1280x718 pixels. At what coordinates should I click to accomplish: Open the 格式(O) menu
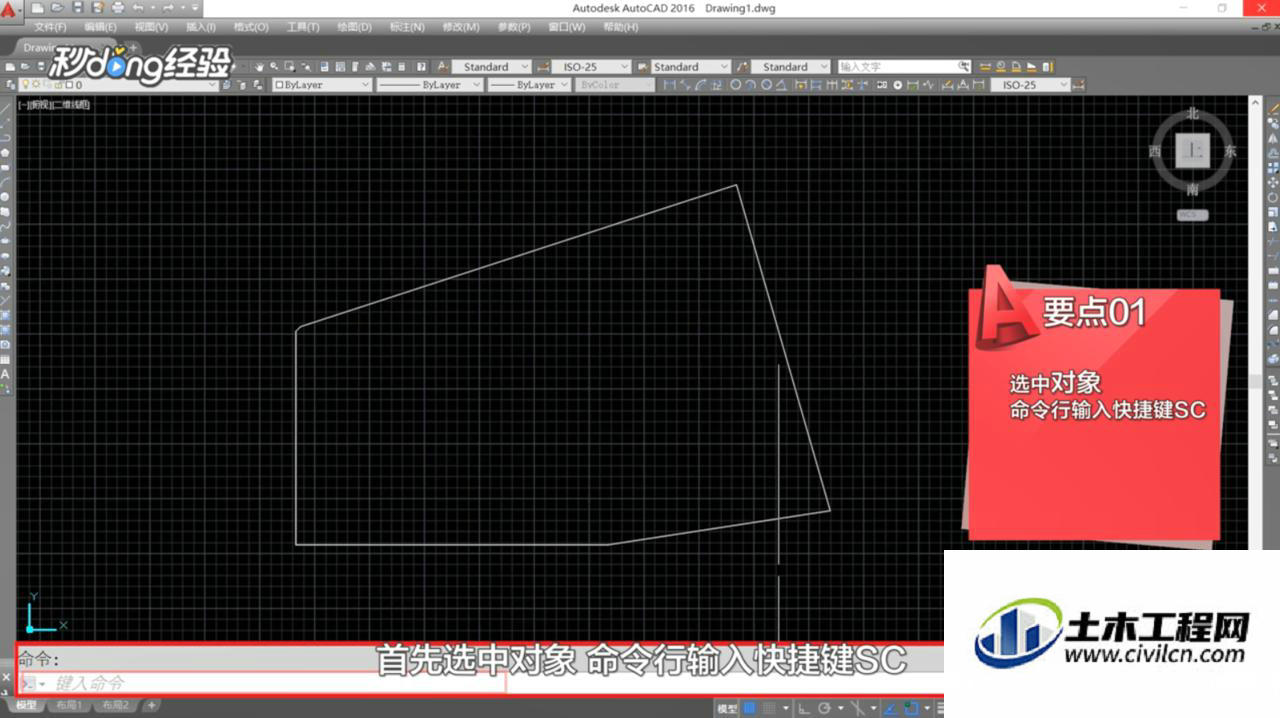click(251, 27)
